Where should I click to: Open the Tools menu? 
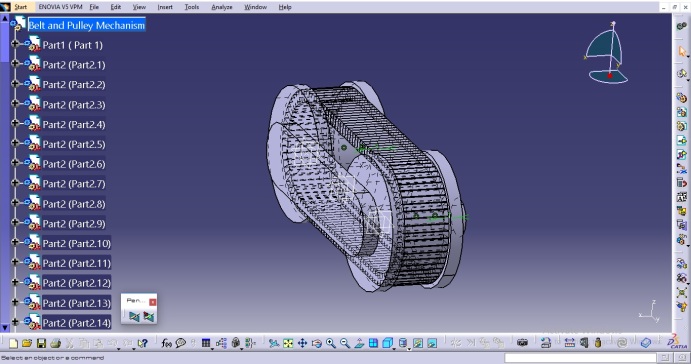click(192, 7)
